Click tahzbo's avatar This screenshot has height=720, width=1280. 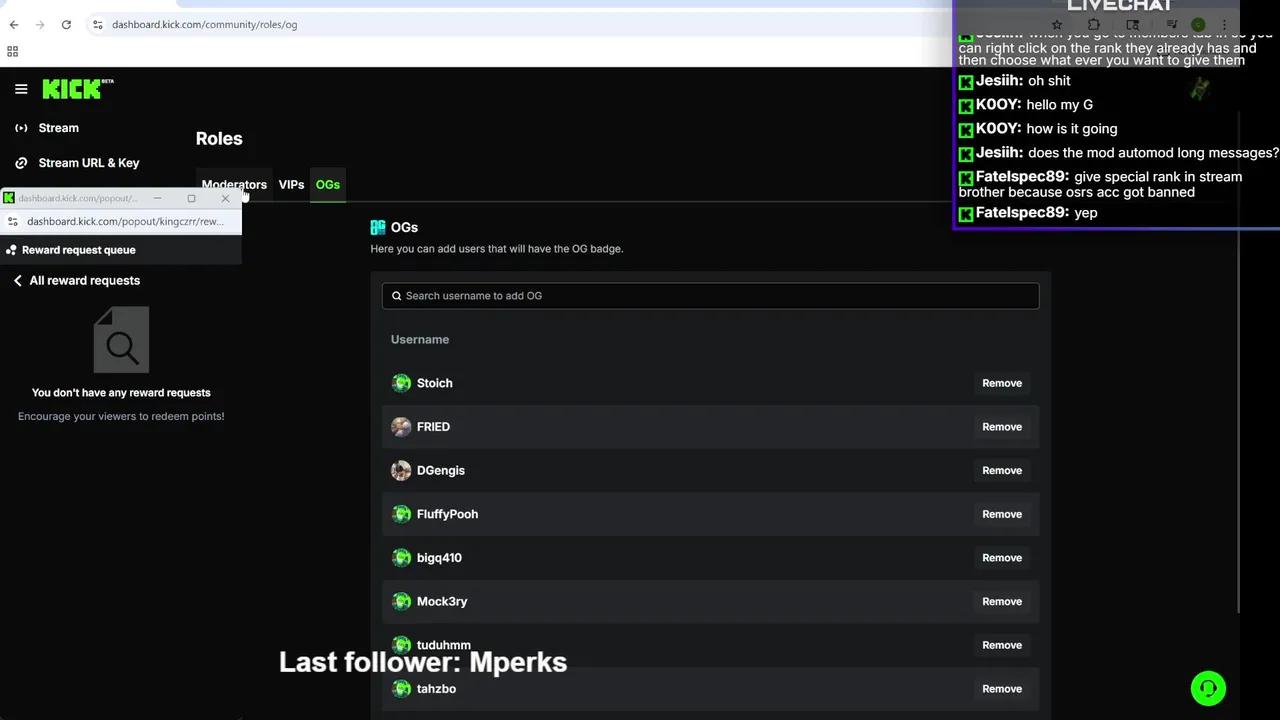pyautogui.click(x=401, y=689)
